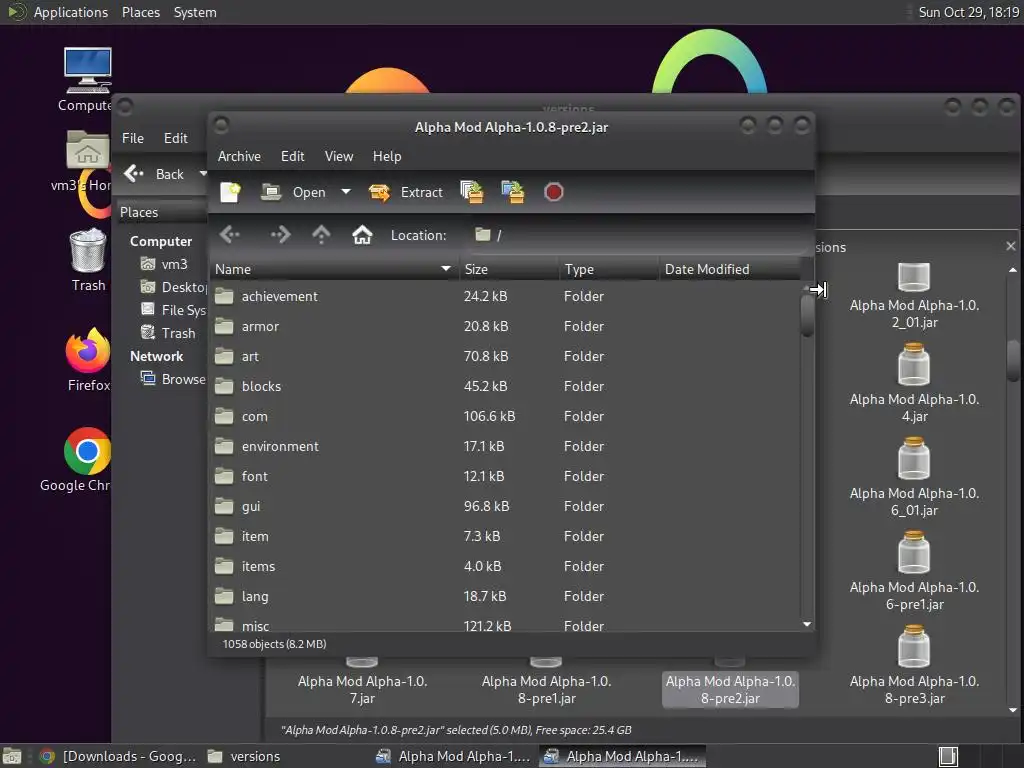Select the art folder

(505, 357)
